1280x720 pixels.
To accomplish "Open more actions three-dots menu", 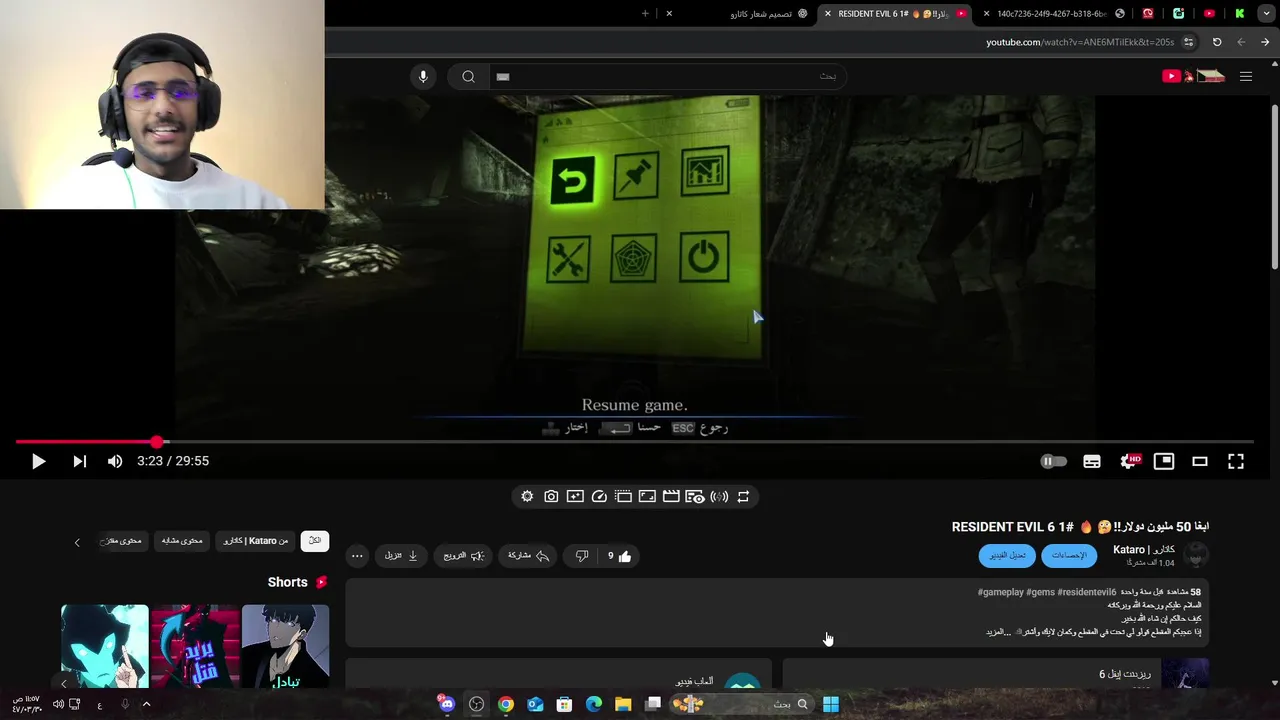I will tap(357, 556).
